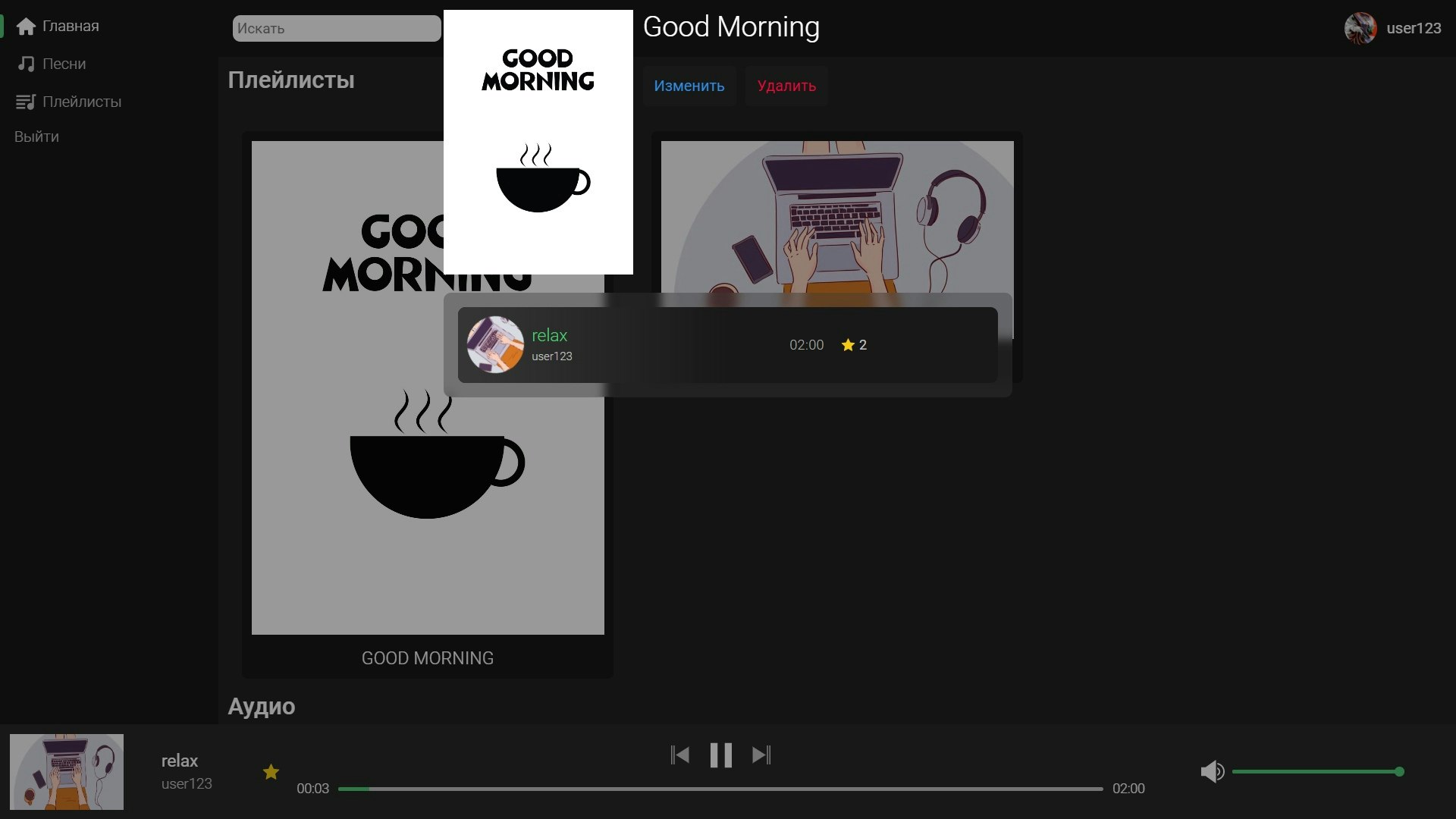Adjust the volume slider
1456x819 pixels.
point(1318,772)
